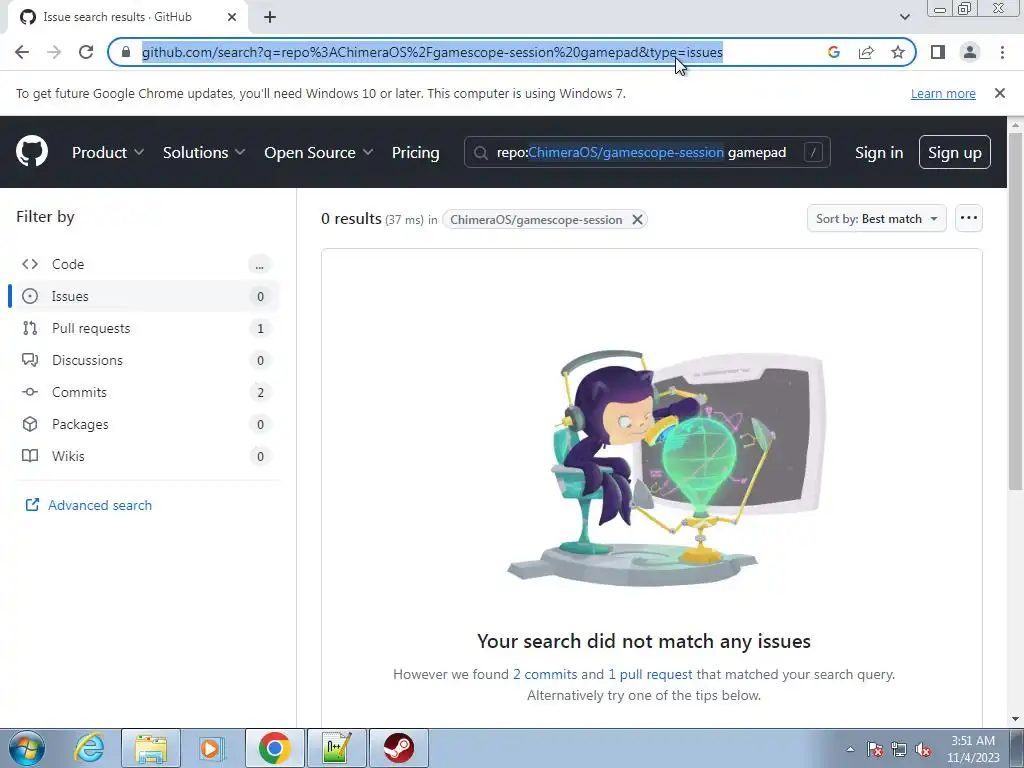Click the Google icon in address bar
The image size is (1024, 768).
(833, 52)
